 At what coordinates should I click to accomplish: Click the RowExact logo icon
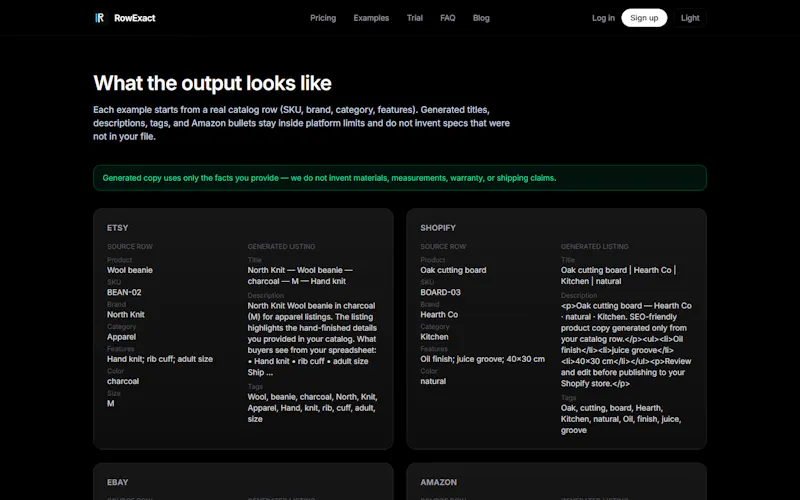point(99,18)
